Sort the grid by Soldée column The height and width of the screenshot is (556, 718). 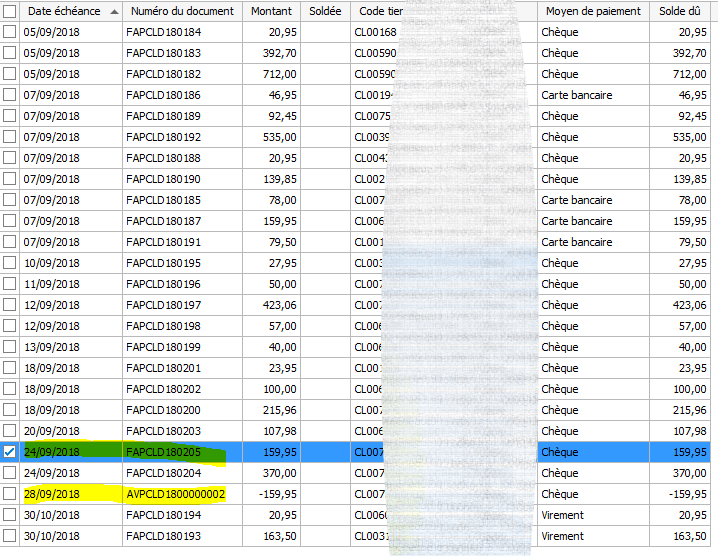tap(323, 11)
